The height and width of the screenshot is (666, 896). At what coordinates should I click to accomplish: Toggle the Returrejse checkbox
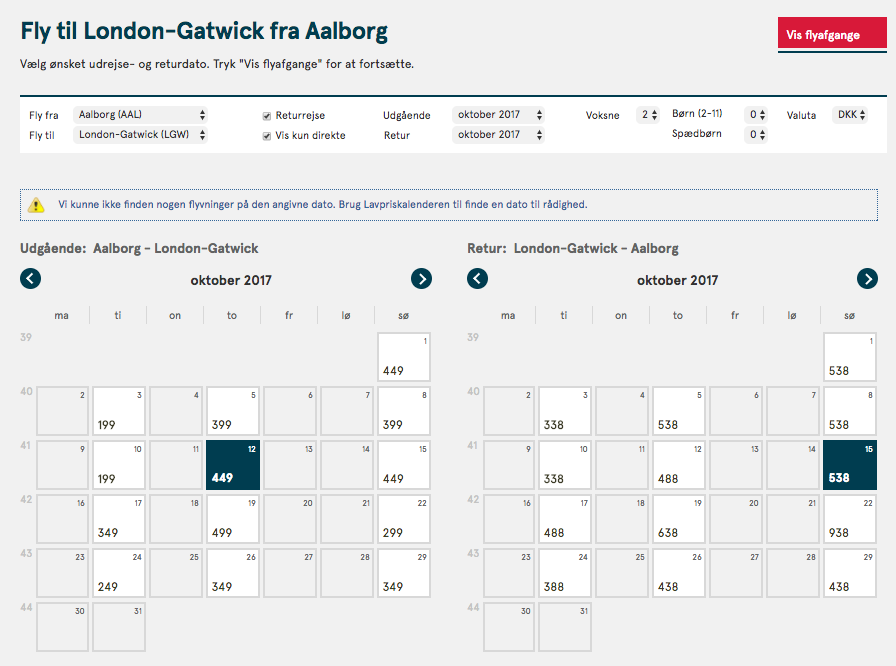pyautogui.click(x=266, y=116)
